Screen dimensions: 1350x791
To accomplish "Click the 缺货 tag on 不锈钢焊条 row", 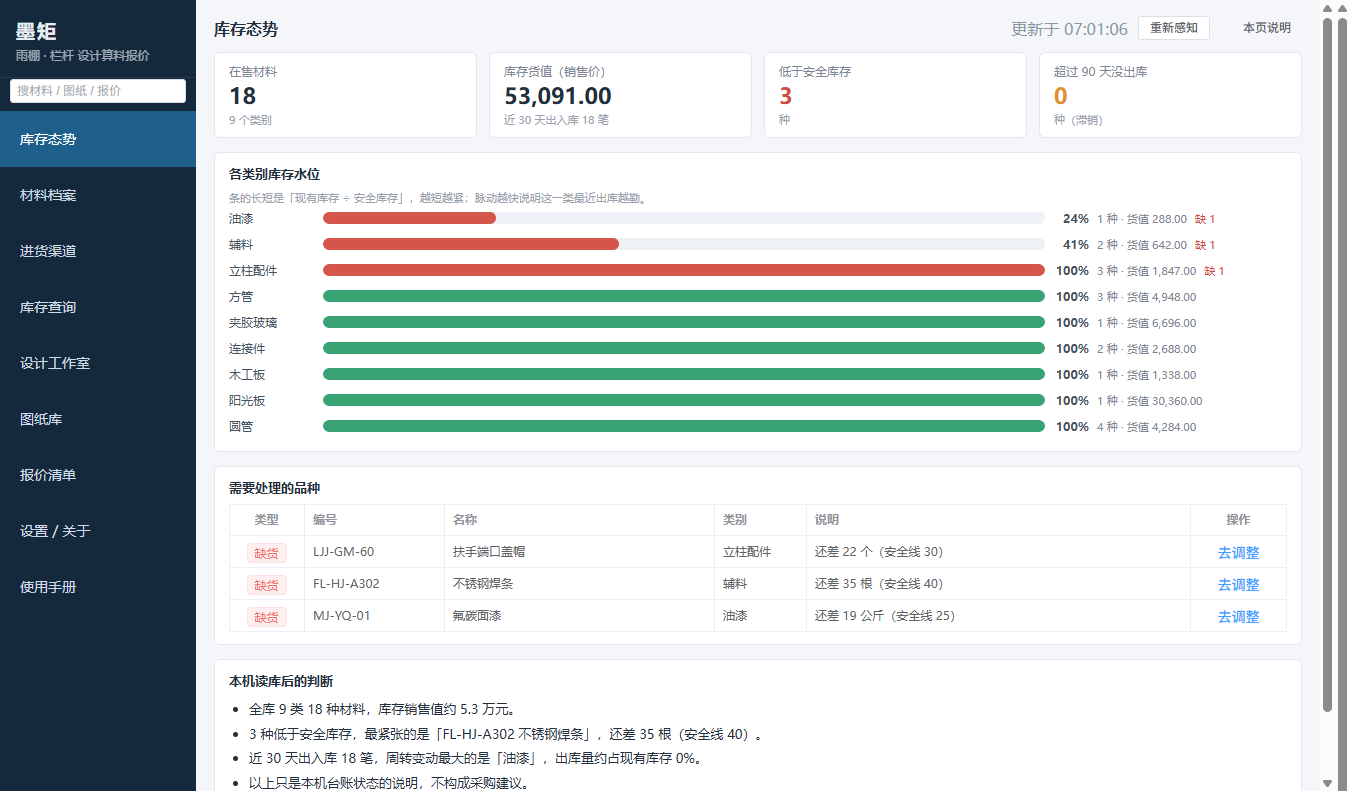I will (267, 584).
